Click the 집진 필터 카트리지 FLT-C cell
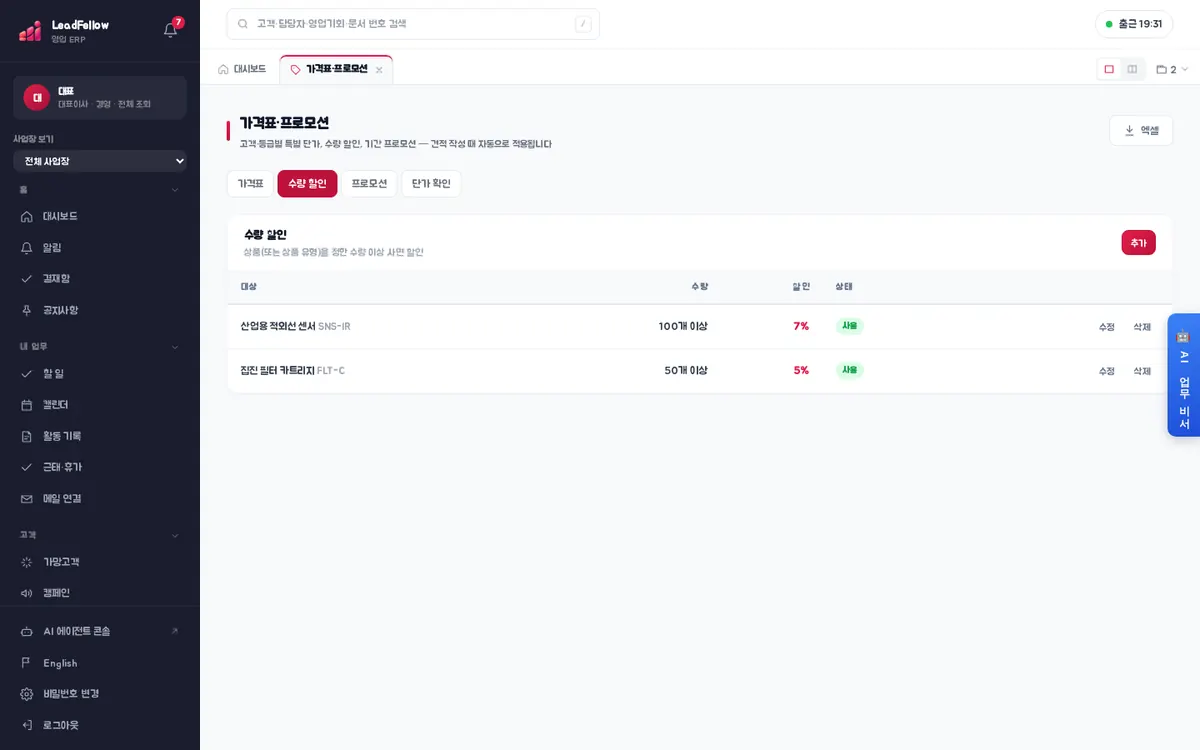The image size is (1200, 750). 292,370
